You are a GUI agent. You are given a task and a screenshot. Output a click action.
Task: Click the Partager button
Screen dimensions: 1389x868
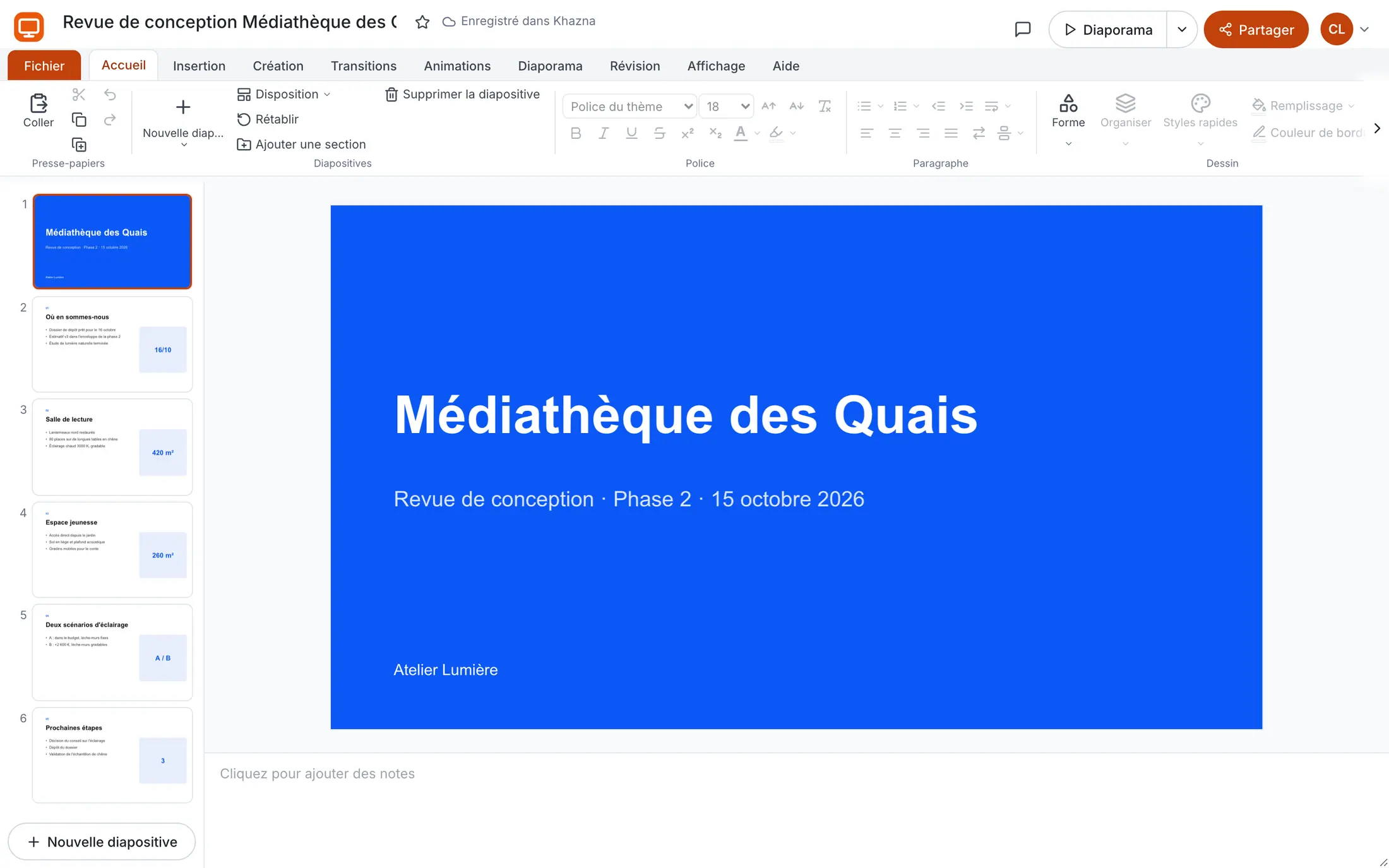tap(1256, 29)
